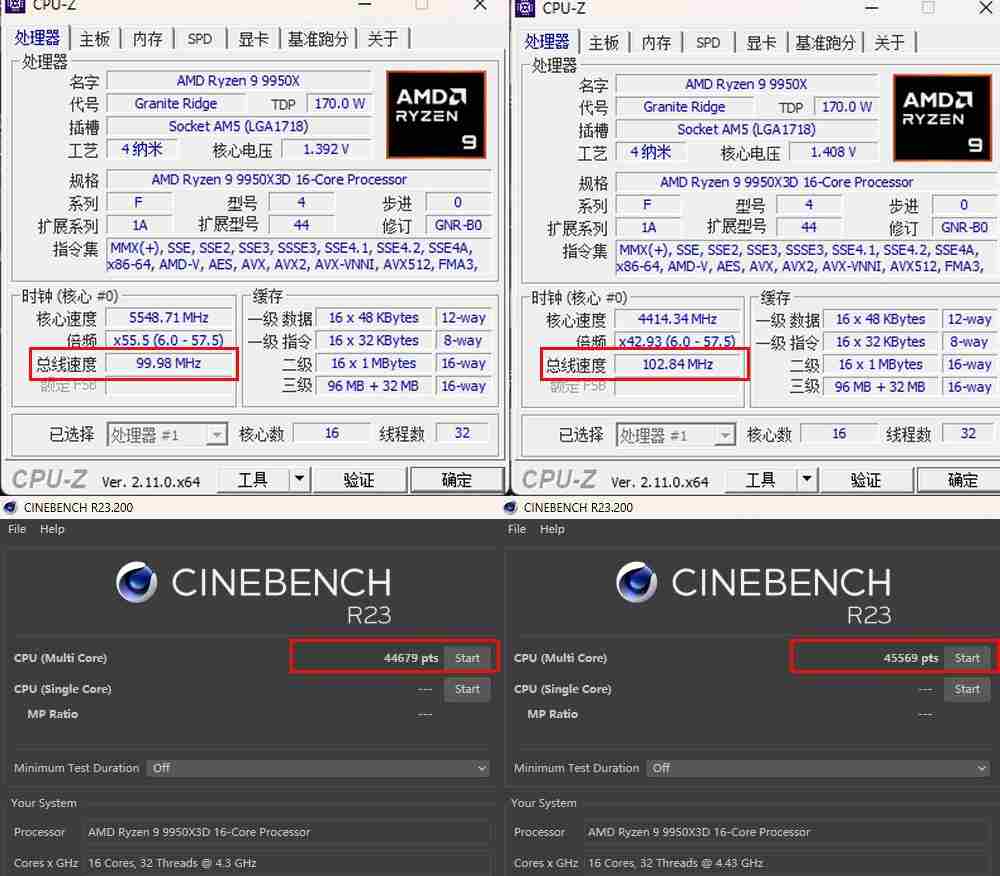
Task: Click Processor name field in left Cinebench
Action: point(288,832)
